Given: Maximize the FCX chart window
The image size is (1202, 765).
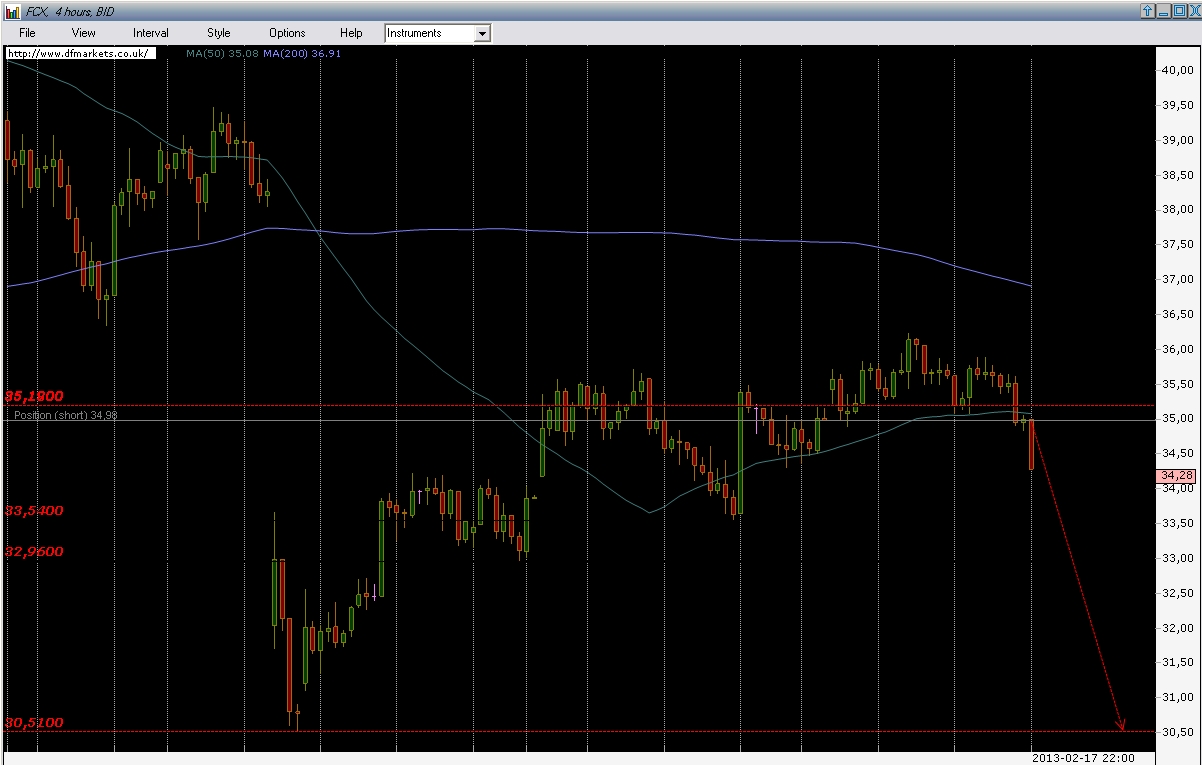Looking at the screenshot, I should [1178, 10].
